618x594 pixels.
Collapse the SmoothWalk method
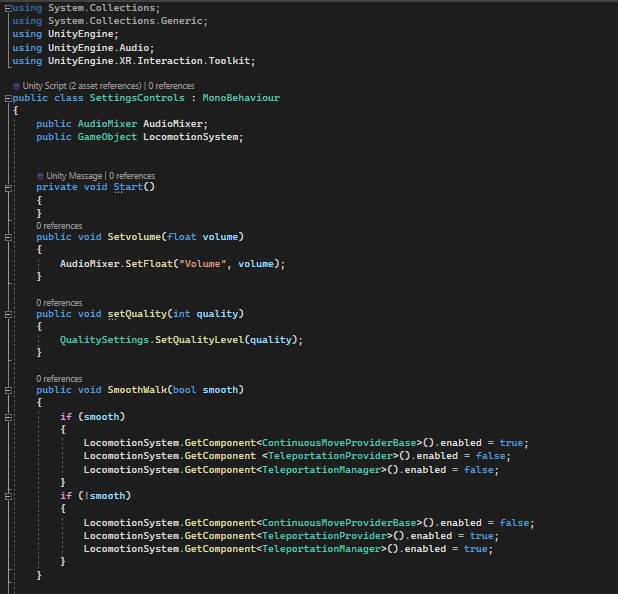(7, 390)
